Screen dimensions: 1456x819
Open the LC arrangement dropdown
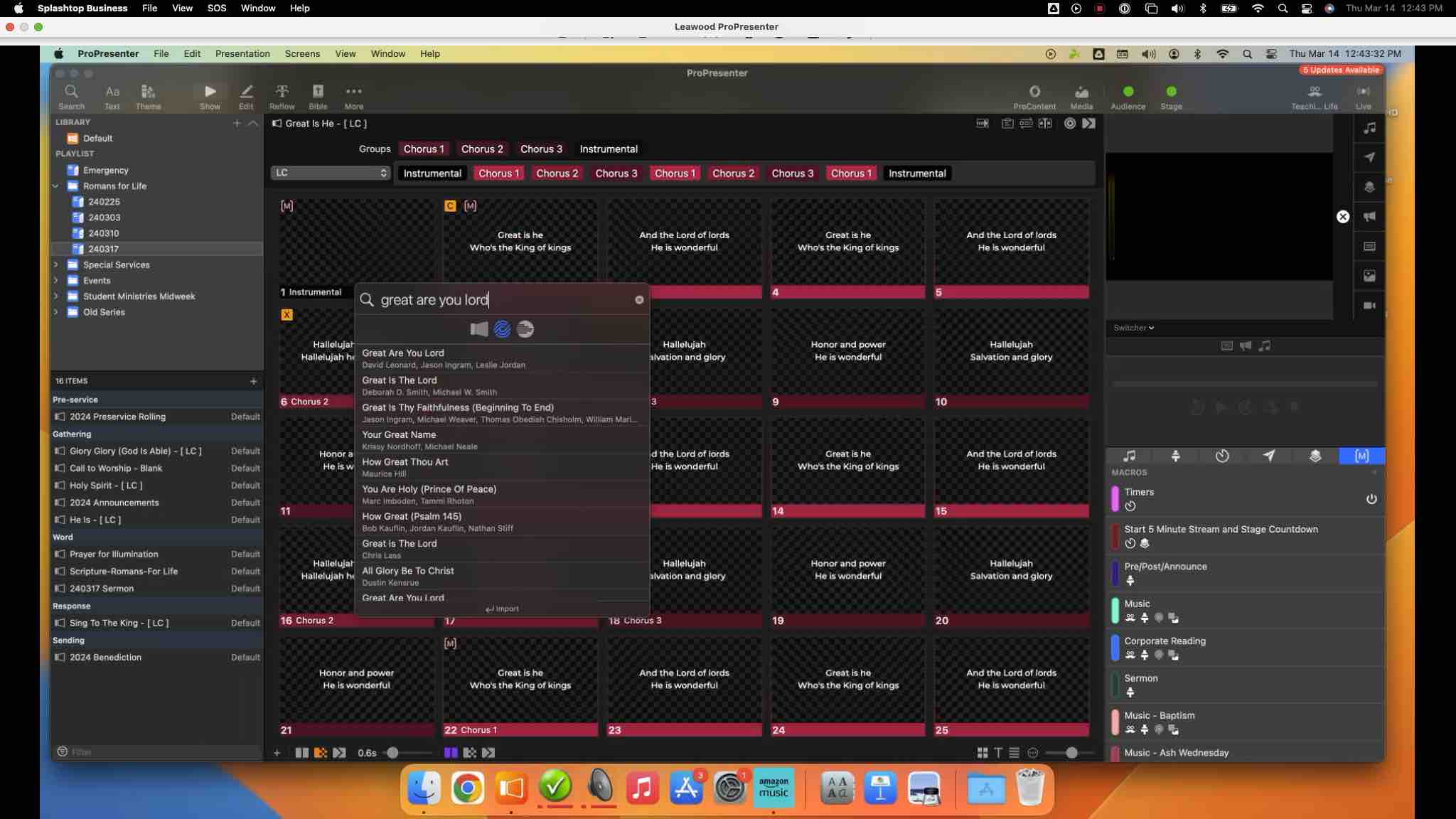[x=331, y=173]
